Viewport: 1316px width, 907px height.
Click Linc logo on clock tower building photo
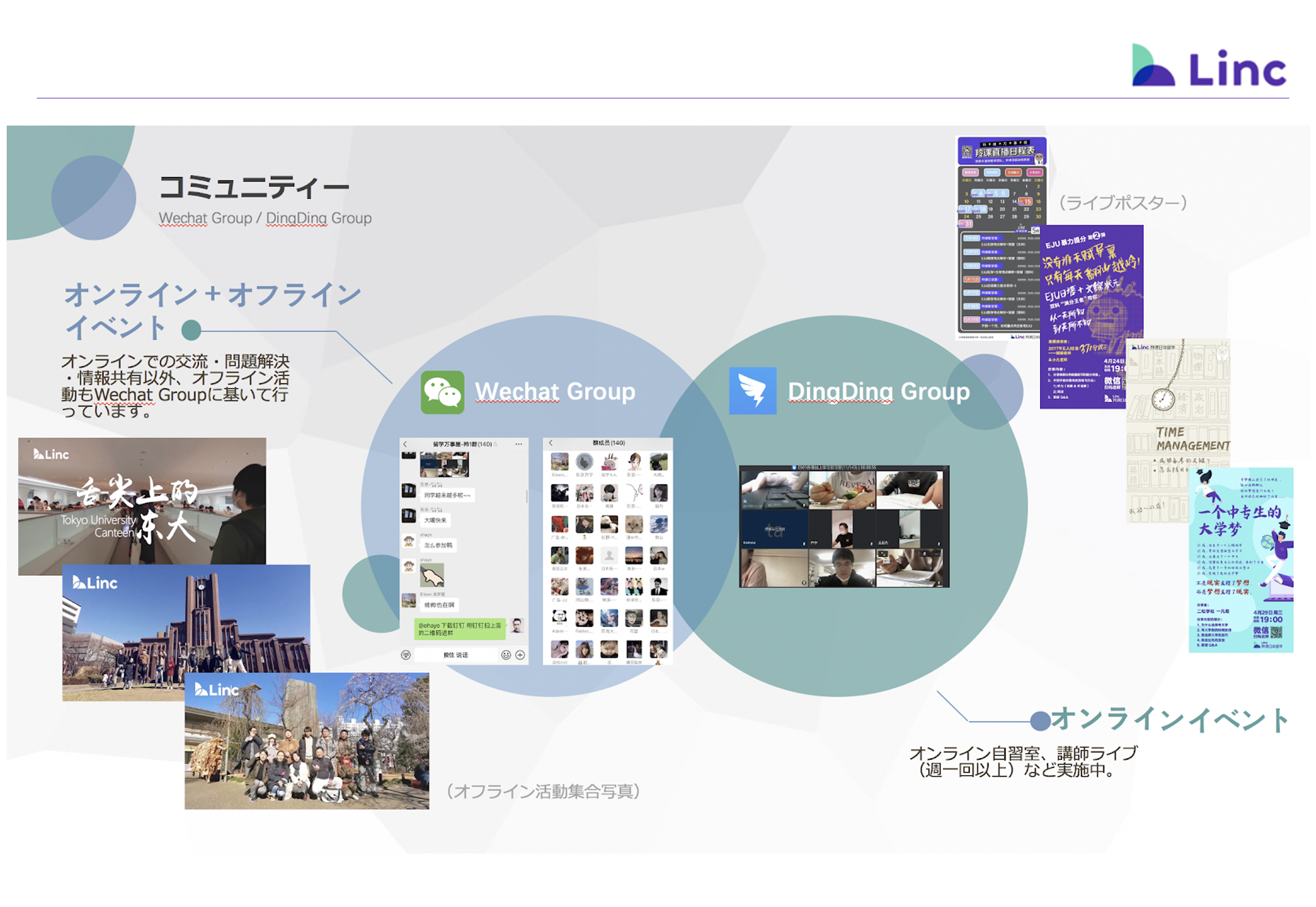(x=94, y=582)
